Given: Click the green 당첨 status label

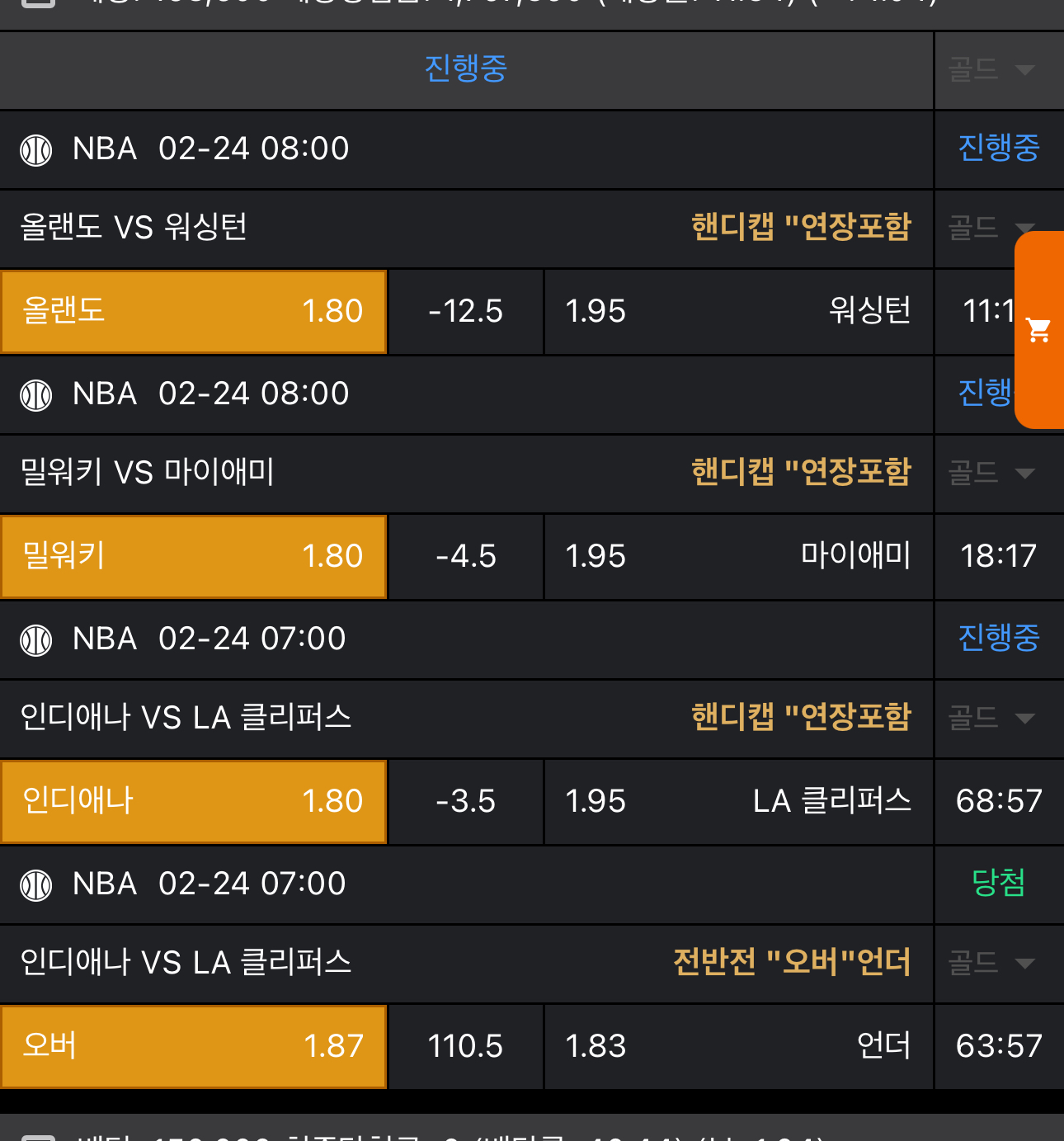Looking at the screenshot, I should coord(999,884).
